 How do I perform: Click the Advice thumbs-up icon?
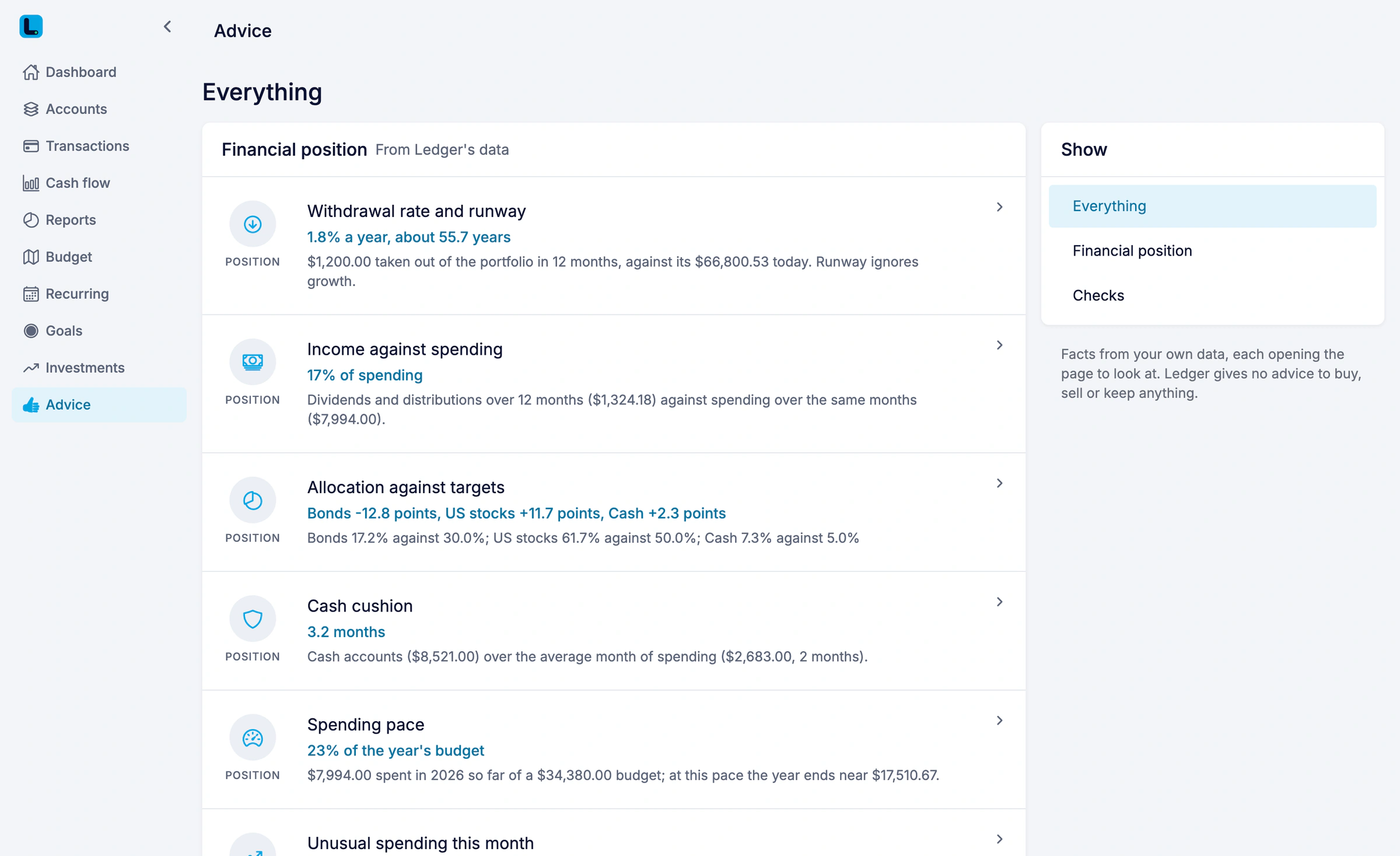(31, 405)
